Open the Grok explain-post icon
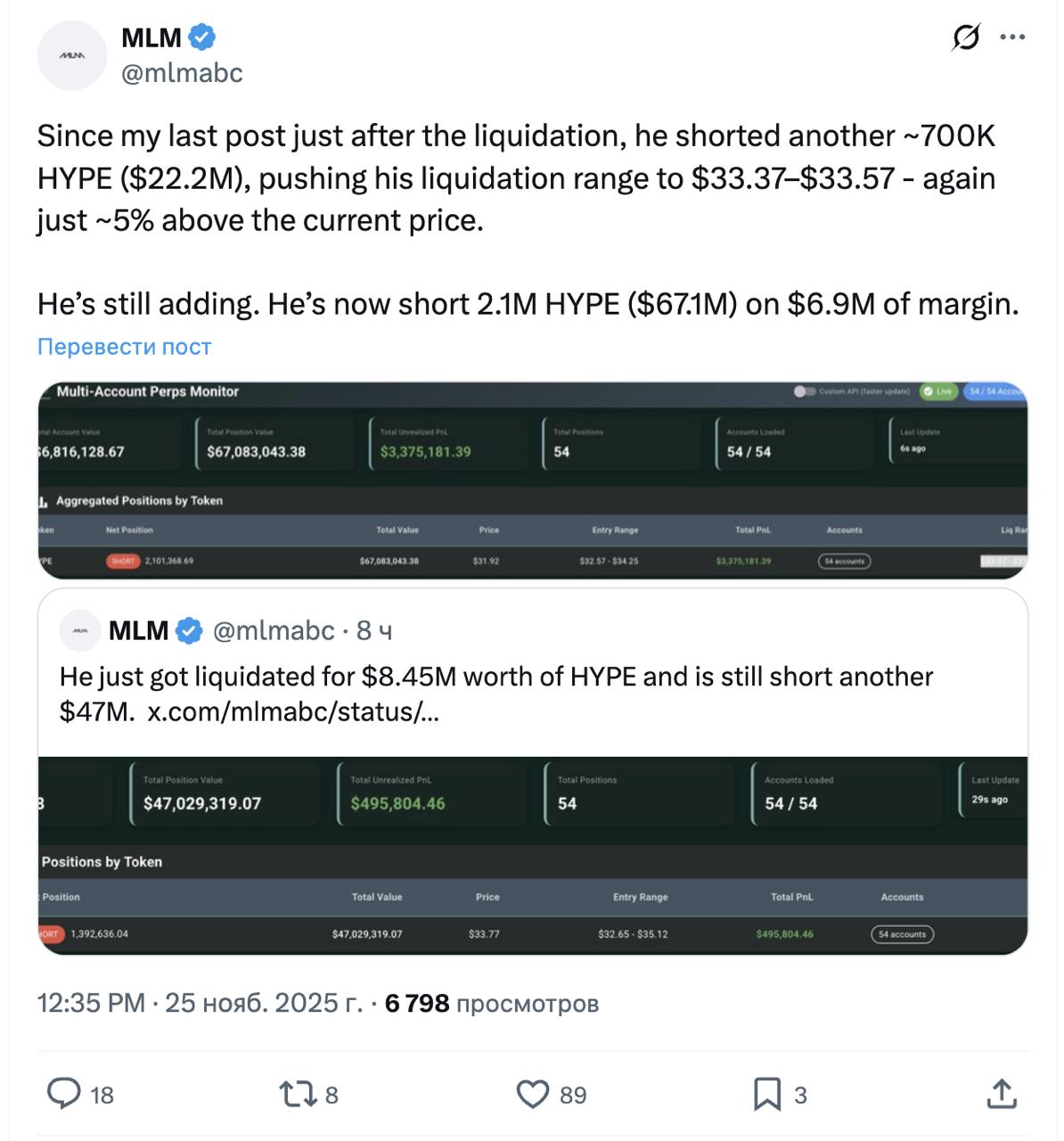Screen dimensions: 1064x1141 coord(966,38)
